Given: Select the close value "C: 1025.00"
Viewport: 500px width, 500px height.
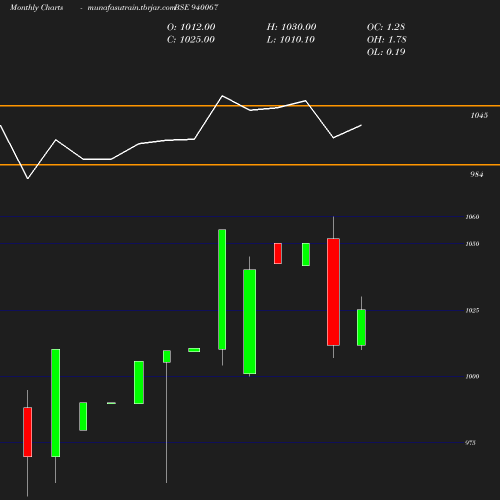Looking at the screenshot, I should point(191,40).
